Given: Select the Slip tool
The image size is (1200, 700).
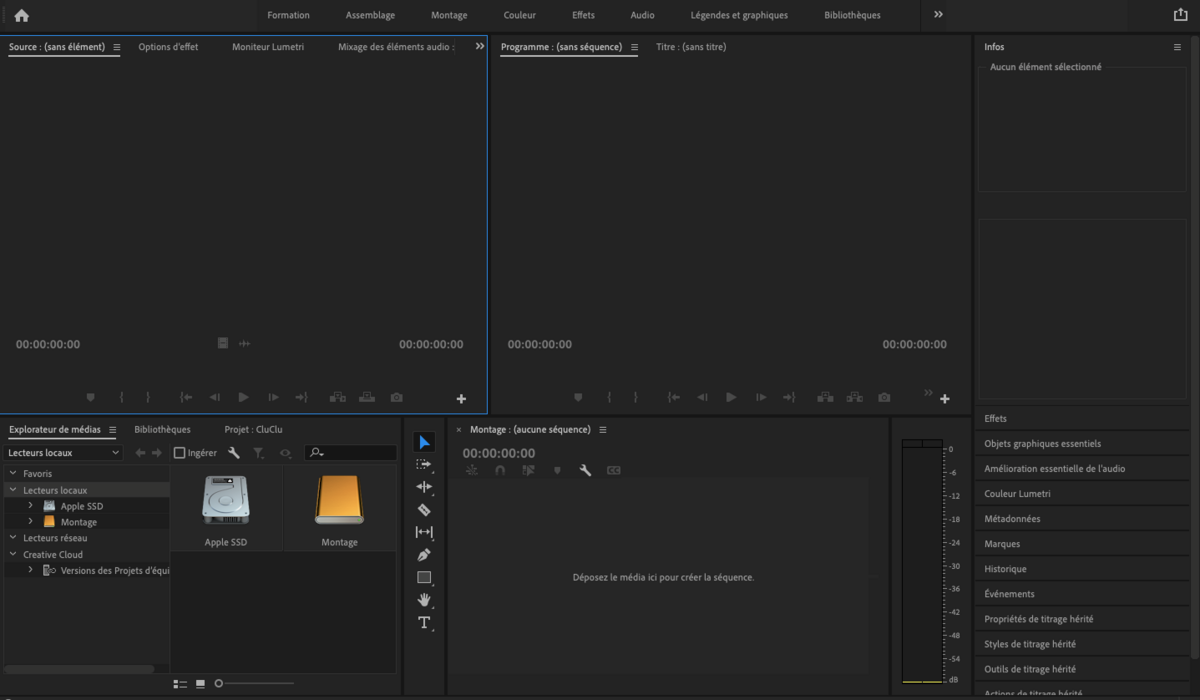Looking at the screenshot, I should tap(424, 532).
